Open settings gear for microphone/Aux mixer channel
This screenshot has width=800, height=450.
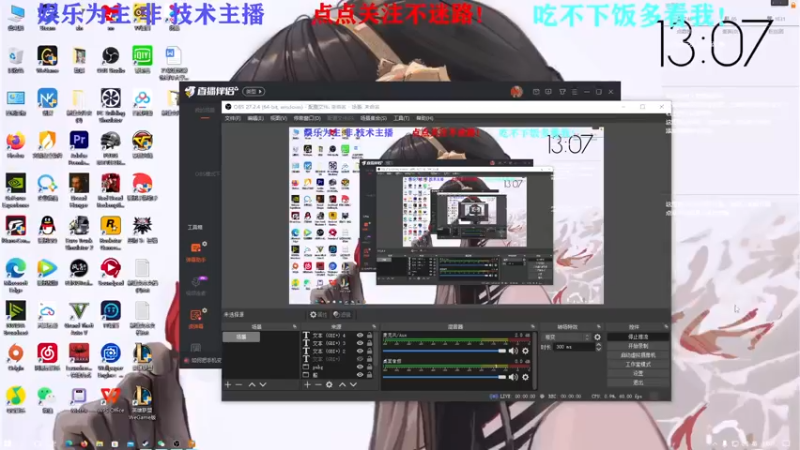pos(525,351)
